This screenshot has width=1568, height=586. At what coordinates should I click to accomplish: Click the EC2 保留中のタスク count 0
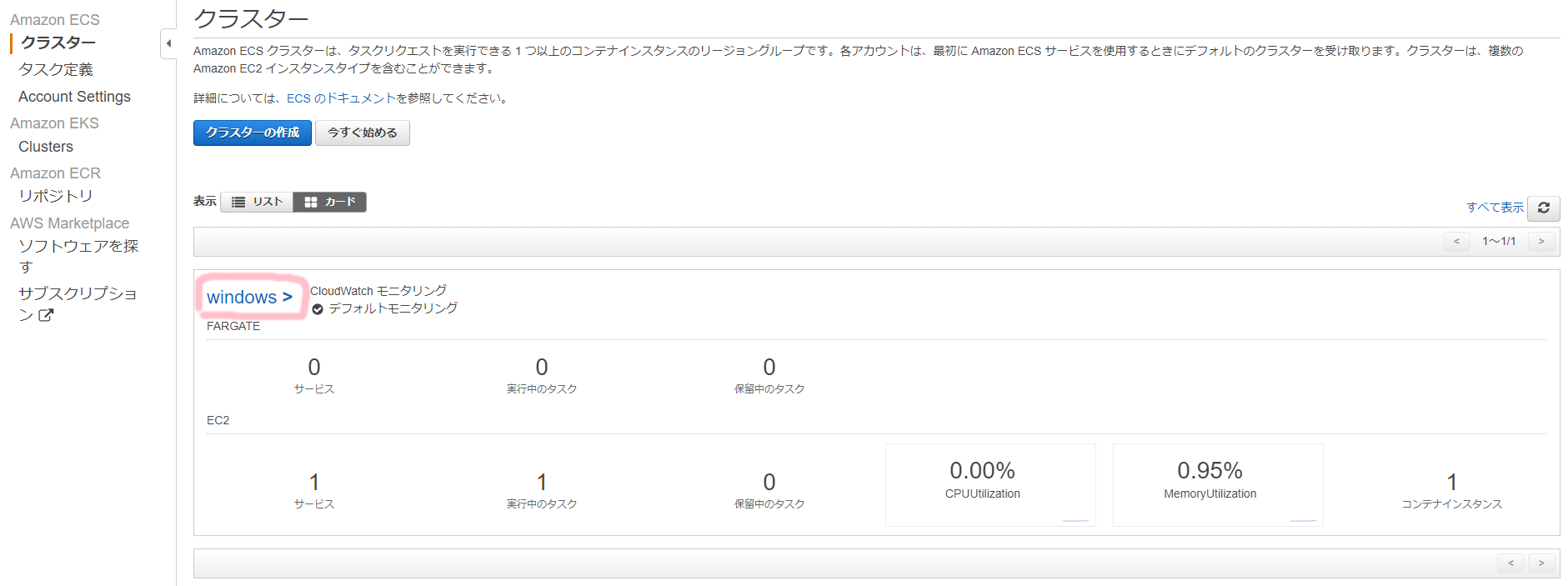tap(769, 483)
